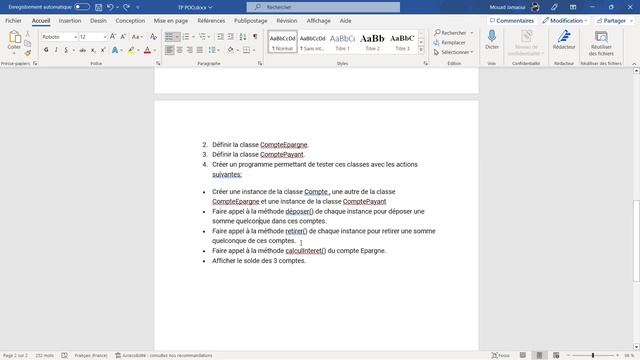The width and height of the screenshot is (640, 360).
Task: Clear all formatting
Action: (x=153, y=37)
